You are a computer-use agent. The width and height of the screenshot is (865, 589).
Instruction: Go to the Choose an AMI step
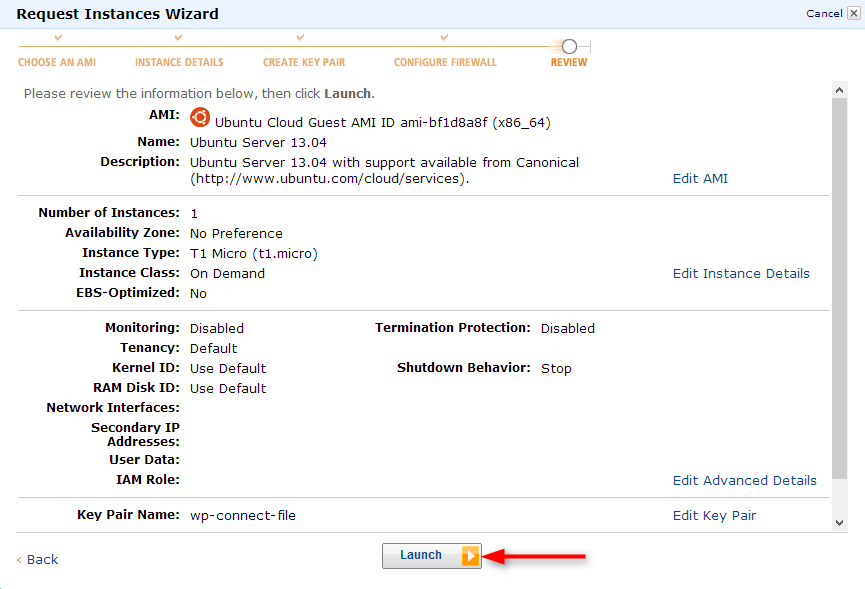point(57,62)
